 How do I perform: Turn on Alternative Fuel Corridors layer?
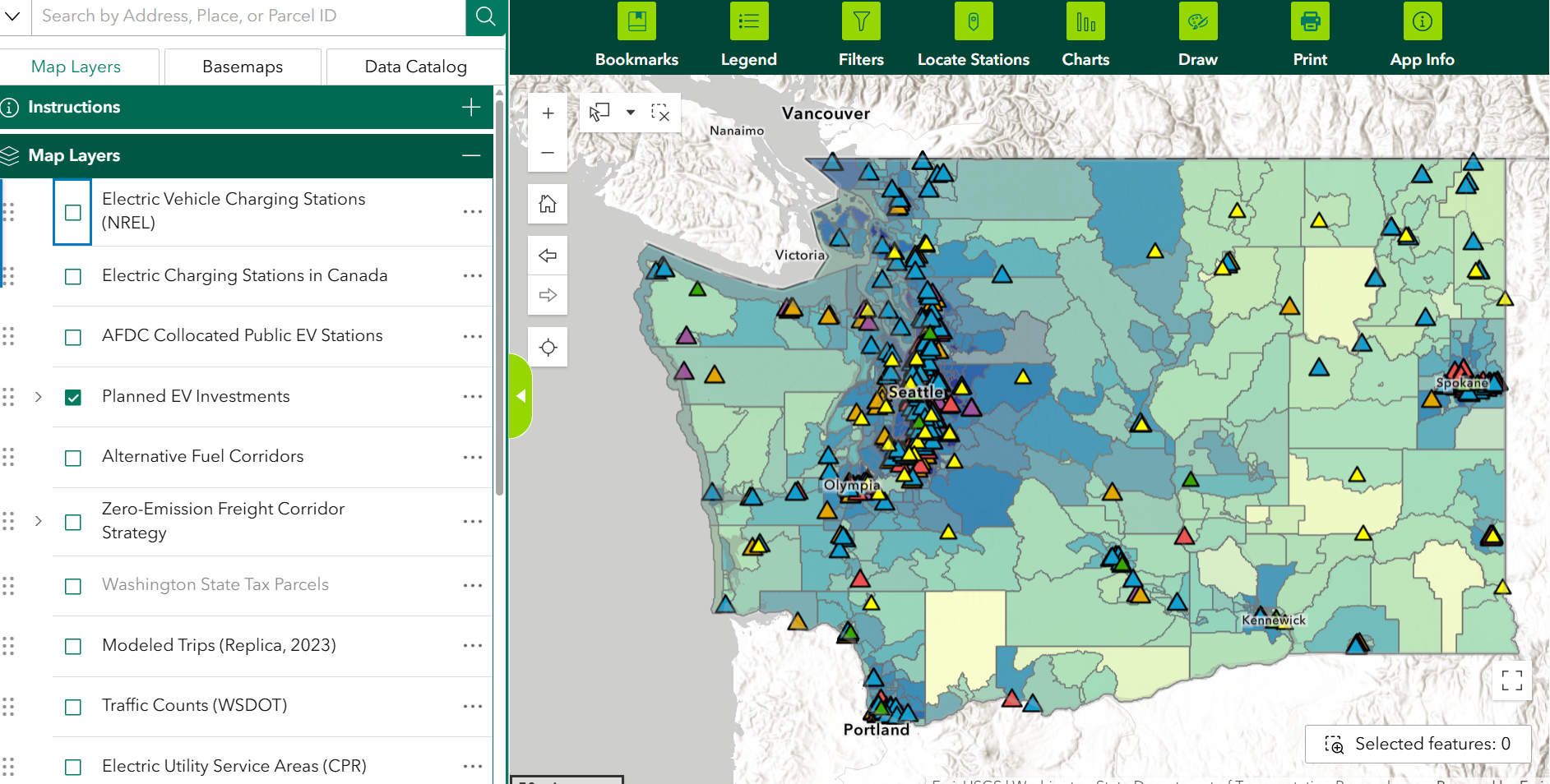point(73,458)
